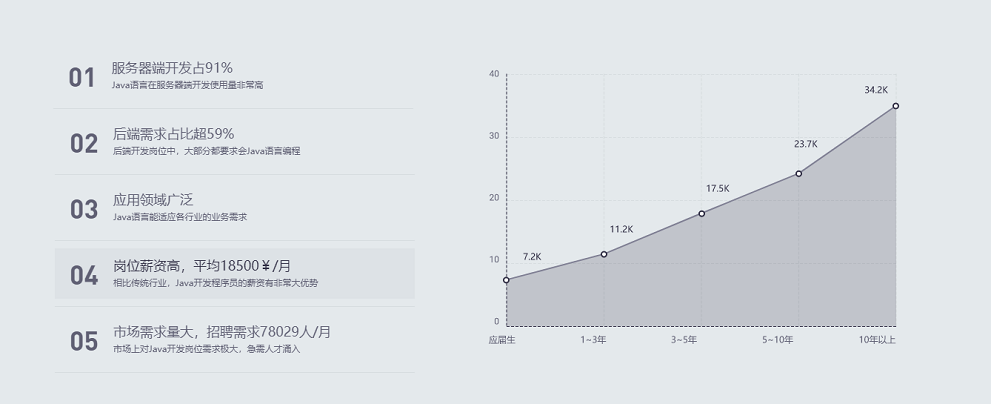
Task: Click the 7.2K data point marker
Action: coord(506,280)
